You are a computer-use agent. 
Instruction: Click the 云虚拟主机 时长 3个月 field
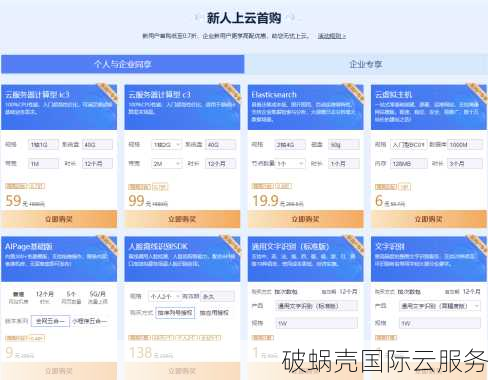(x=465, y=164)
